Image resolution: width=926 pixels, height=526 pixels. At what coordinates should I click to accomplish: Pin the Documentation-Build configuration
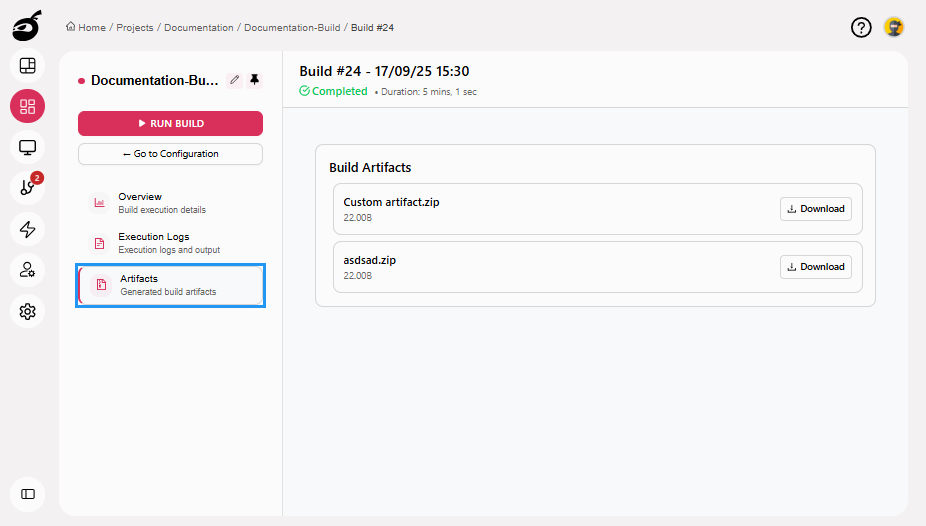[x=255, y=80]
